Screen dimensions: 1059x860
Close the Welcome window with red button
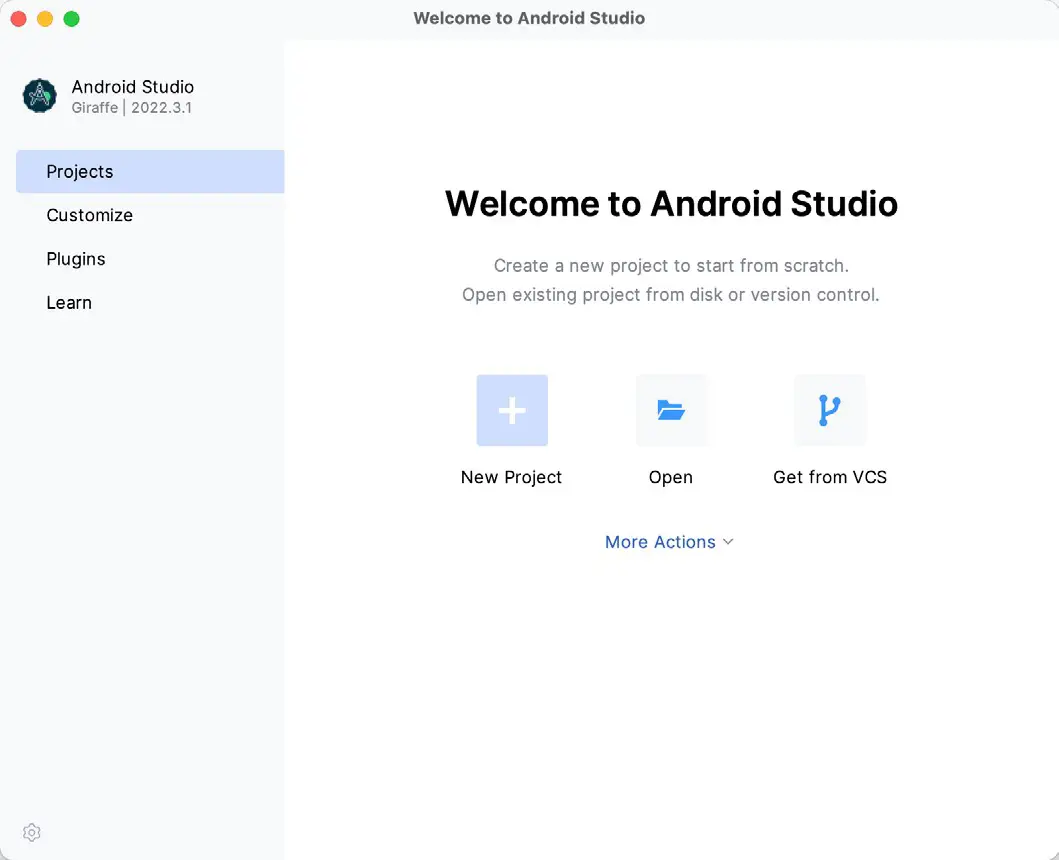18,19
